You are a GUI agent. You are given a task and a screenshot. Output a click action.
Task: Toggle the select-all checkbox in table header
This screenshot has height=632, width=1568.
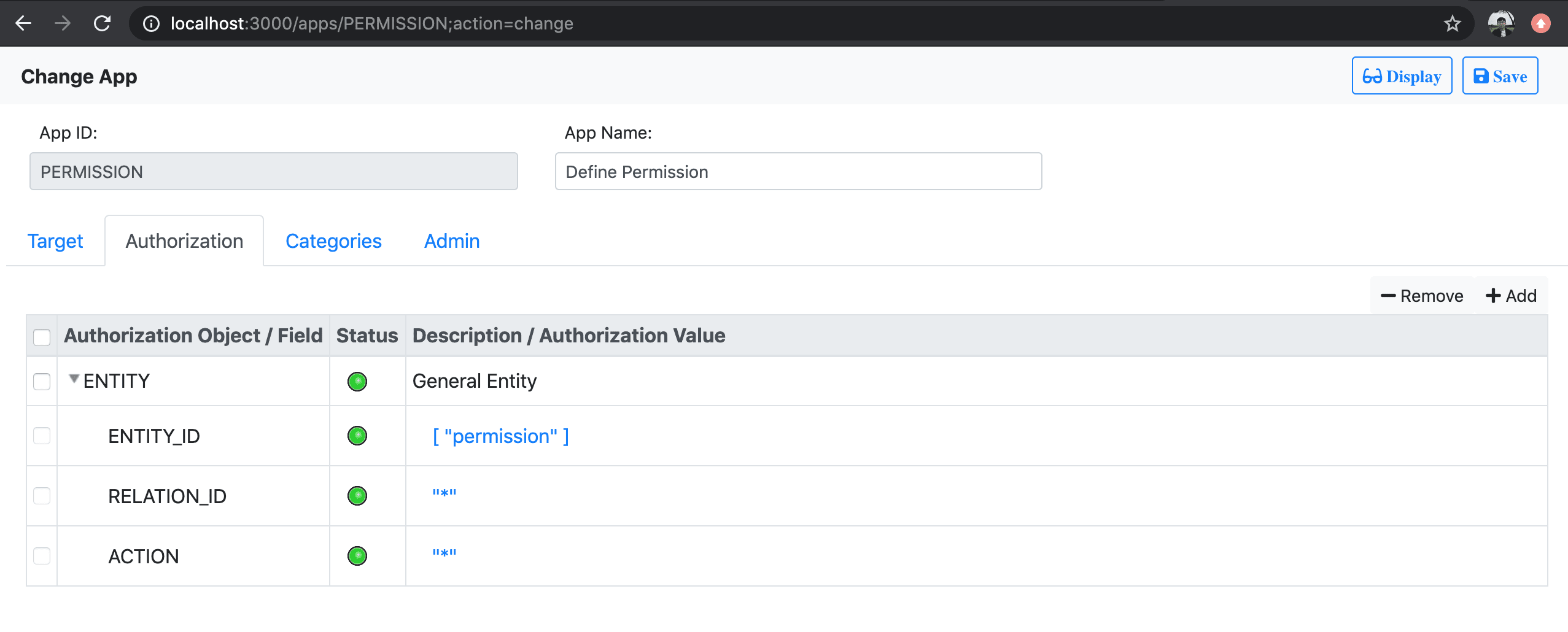point(42,337)
